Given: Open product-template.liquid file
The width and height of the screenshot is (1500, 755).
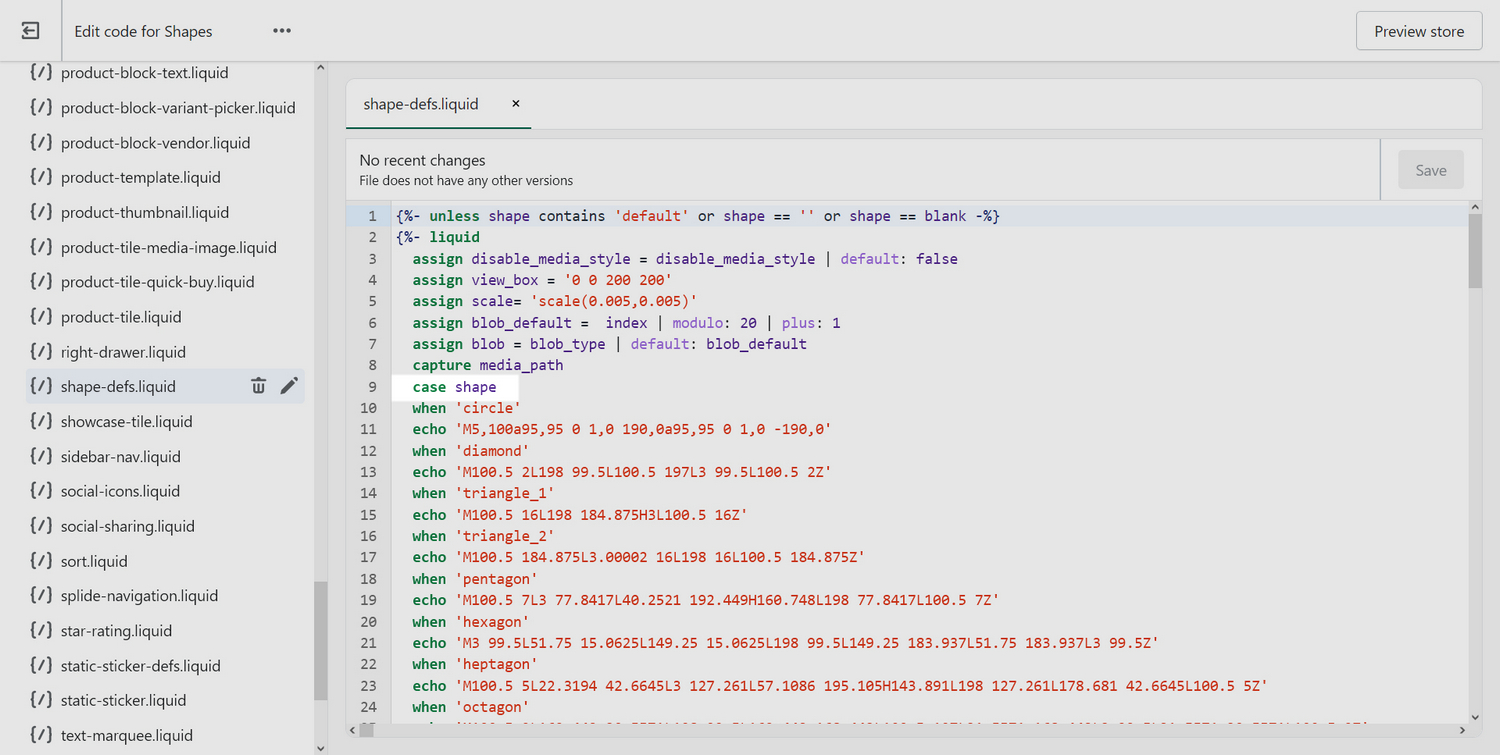Looking at the screenshot, I should click(140, 177).
